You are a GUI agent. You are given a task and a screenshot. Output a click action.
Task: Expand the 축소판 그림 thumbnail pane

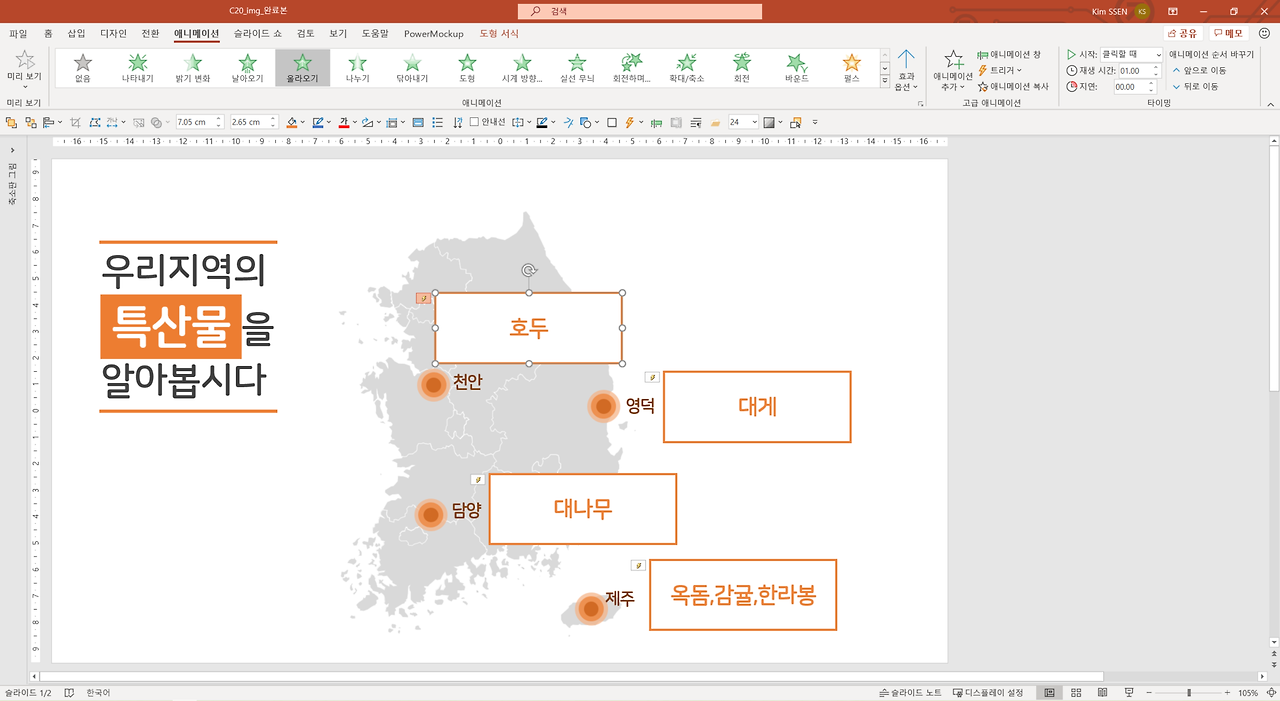point(12,150)
